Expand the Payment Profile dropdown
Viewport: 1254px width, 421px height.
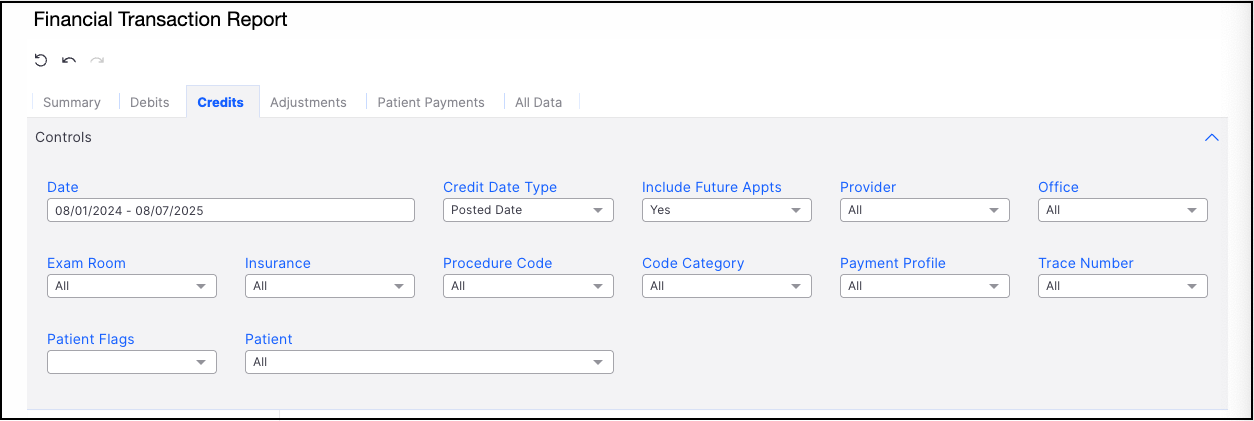tap(924, 286)
